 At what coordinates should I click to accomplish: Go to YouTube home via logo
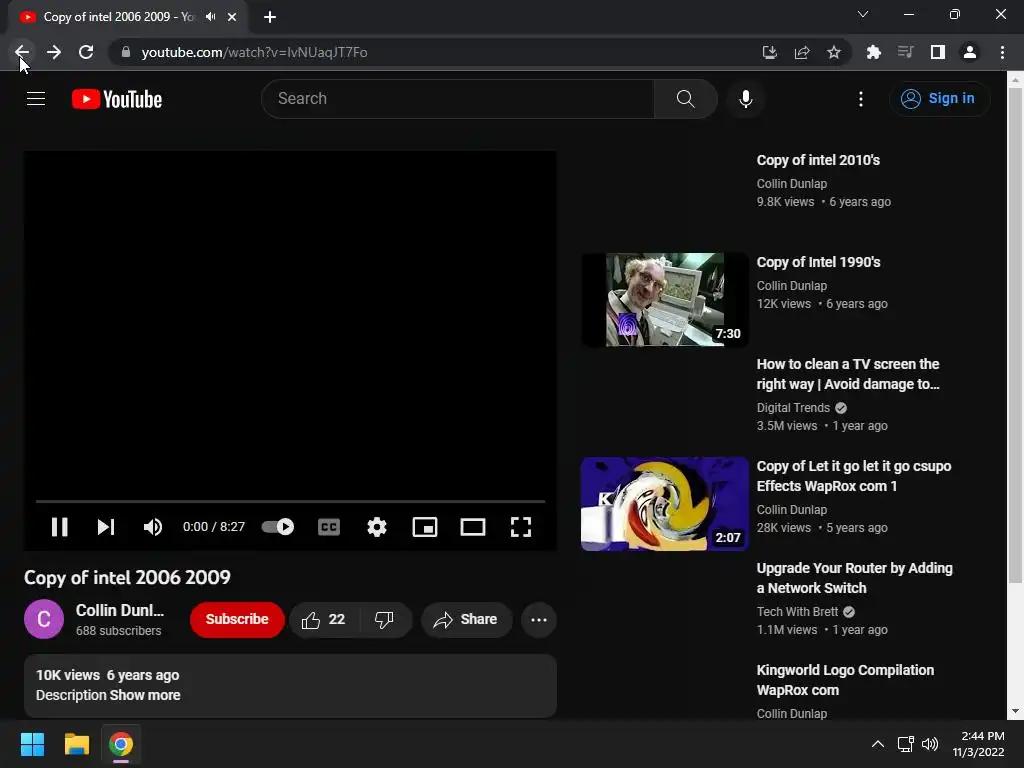(117, 99)
